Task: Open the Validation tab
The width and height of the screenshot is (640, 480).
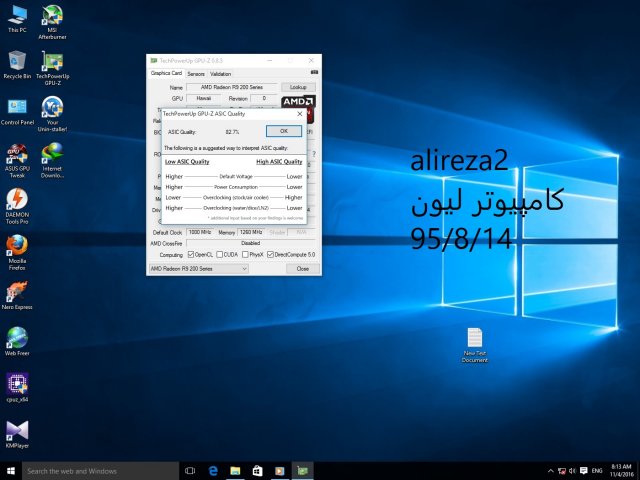Action: pos(220,74)
